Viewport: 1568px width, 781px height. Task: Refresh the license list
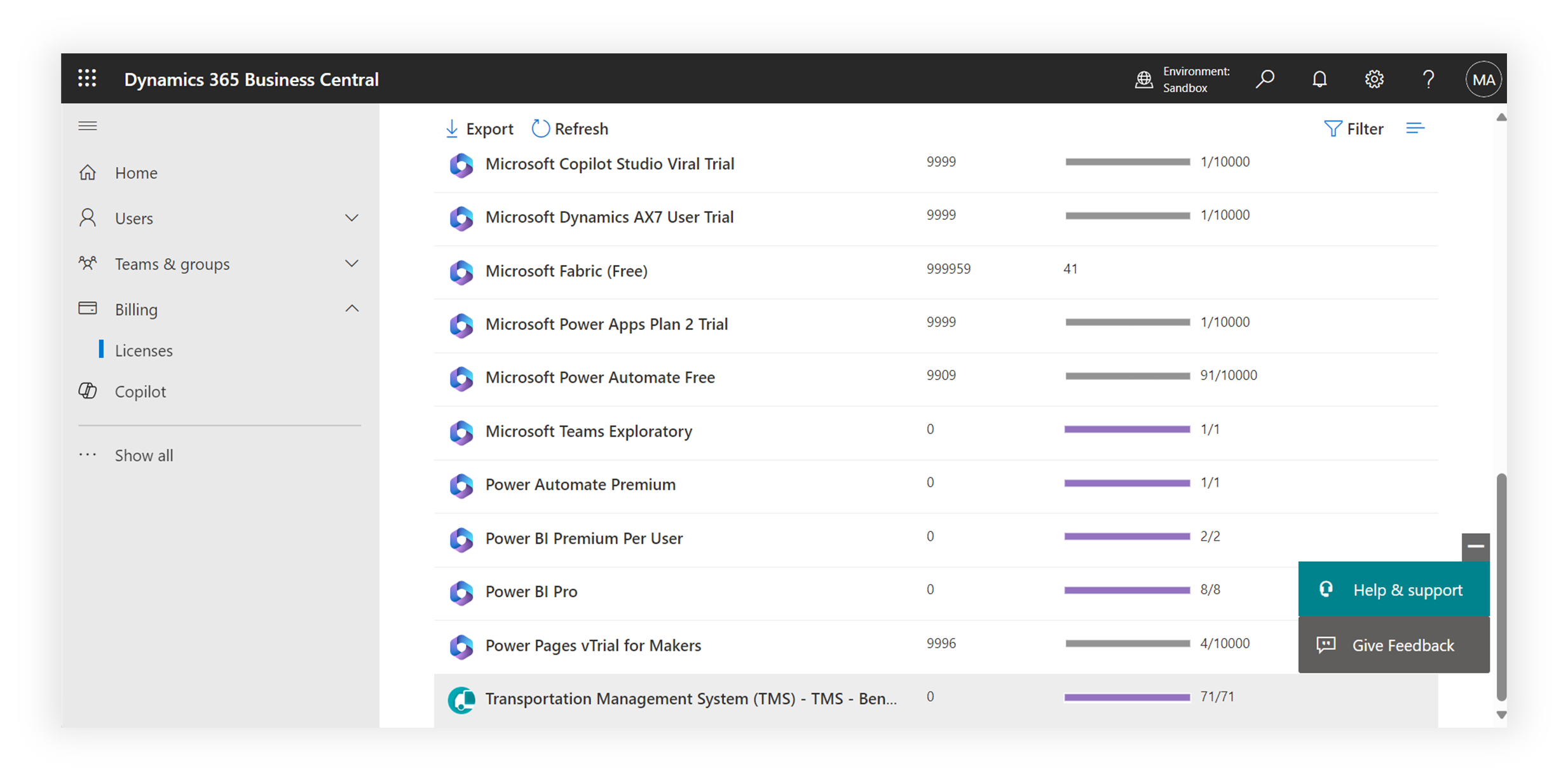click(570, 128)
